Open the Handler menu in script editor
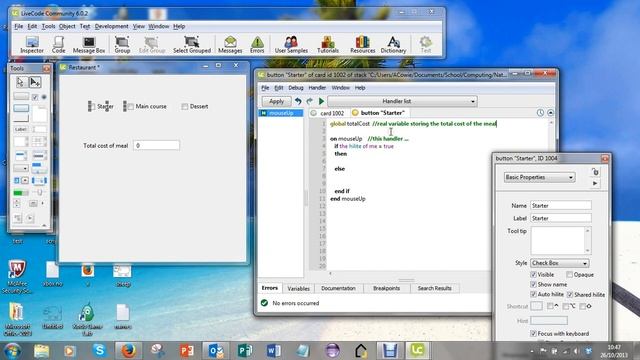This screenshot has width=640, height=360. [x=317, y=88]
